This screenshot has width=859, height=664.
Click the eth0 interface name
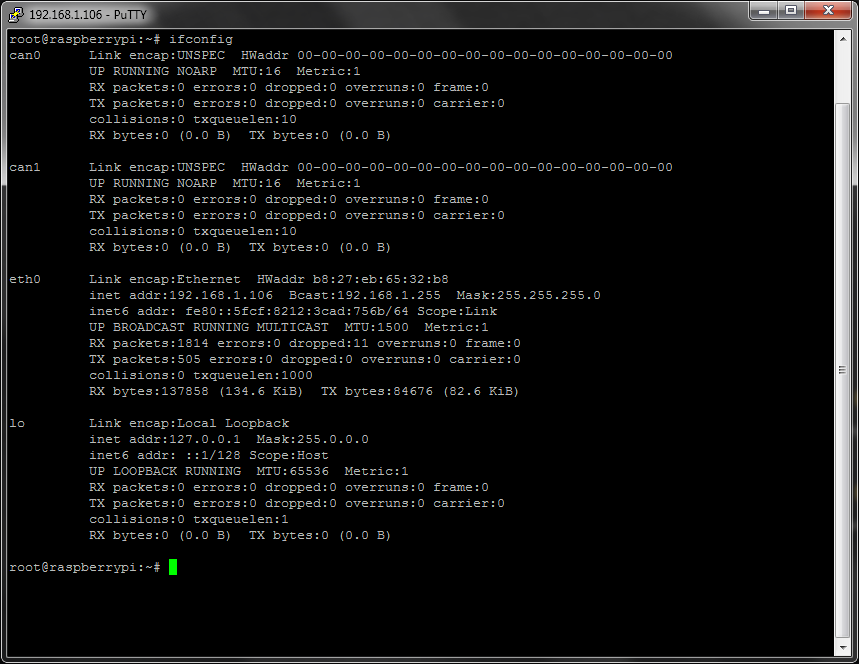25,279
